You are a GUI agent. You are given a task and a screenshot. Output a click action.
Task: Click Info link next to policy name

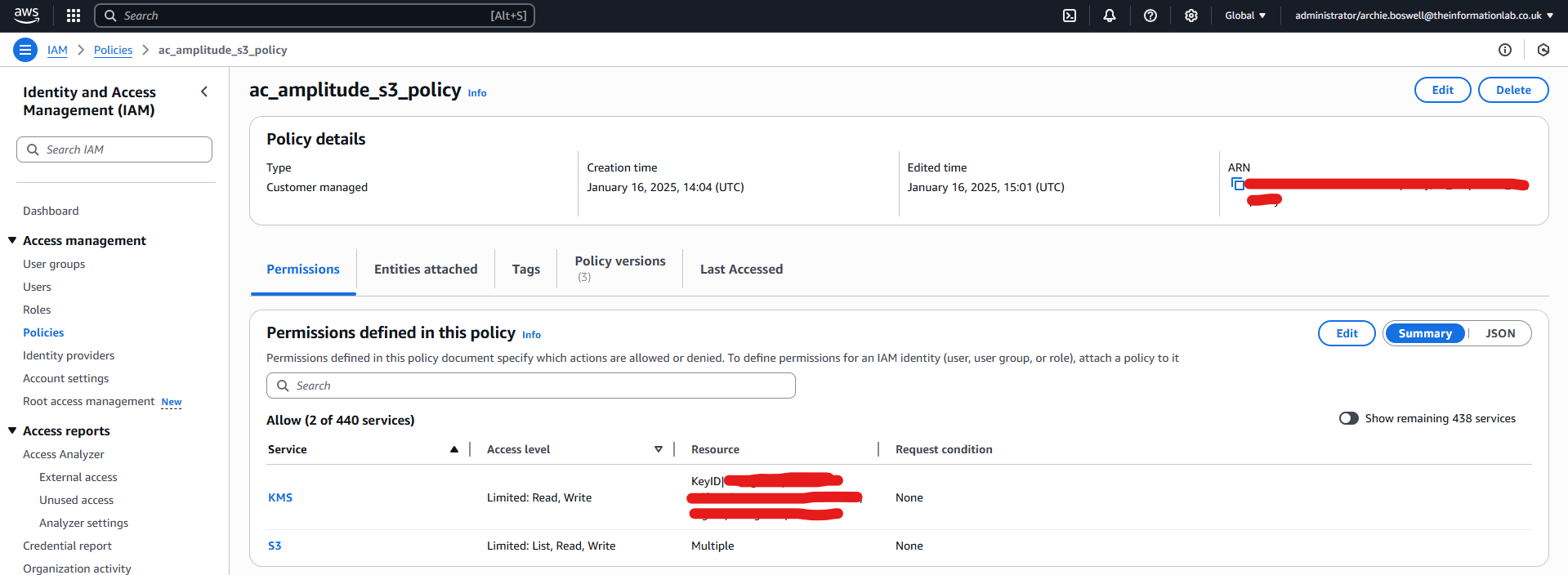tap(477, 93)
